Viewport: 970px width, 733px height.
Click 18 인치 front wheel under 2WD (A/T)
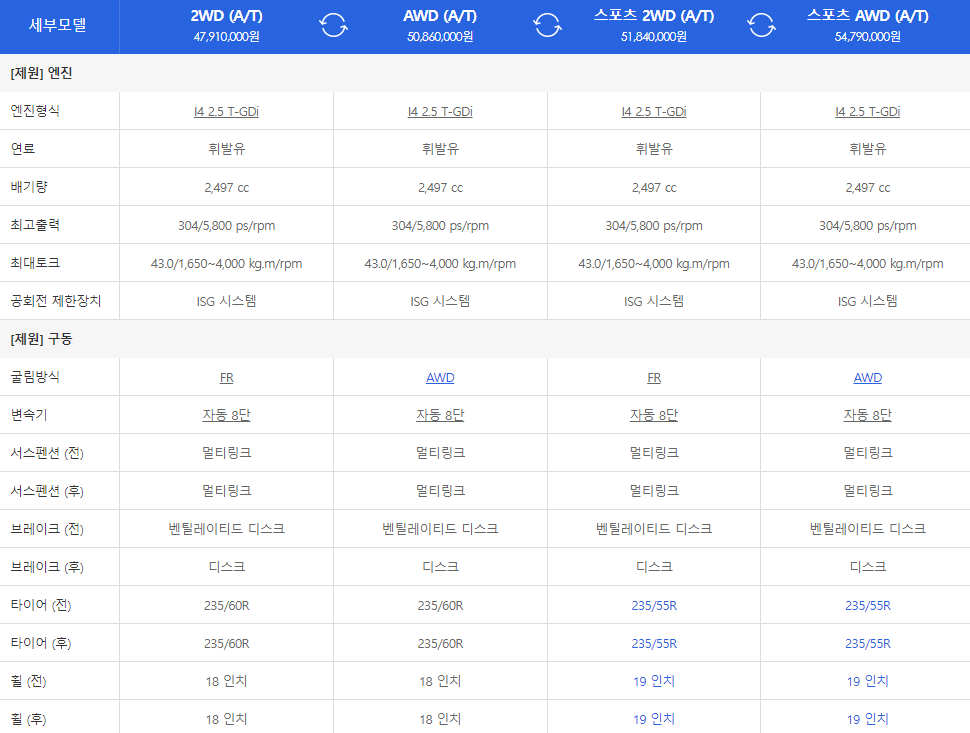point(226,681)
